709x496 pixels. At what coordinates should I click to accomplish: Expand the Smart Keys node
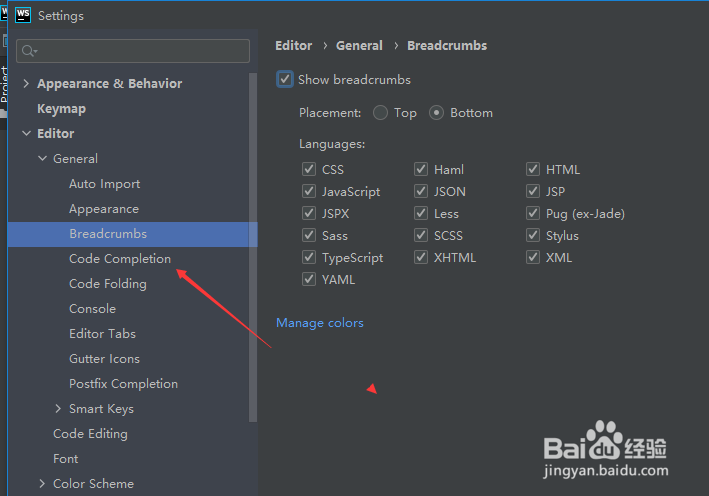point(58,409)
